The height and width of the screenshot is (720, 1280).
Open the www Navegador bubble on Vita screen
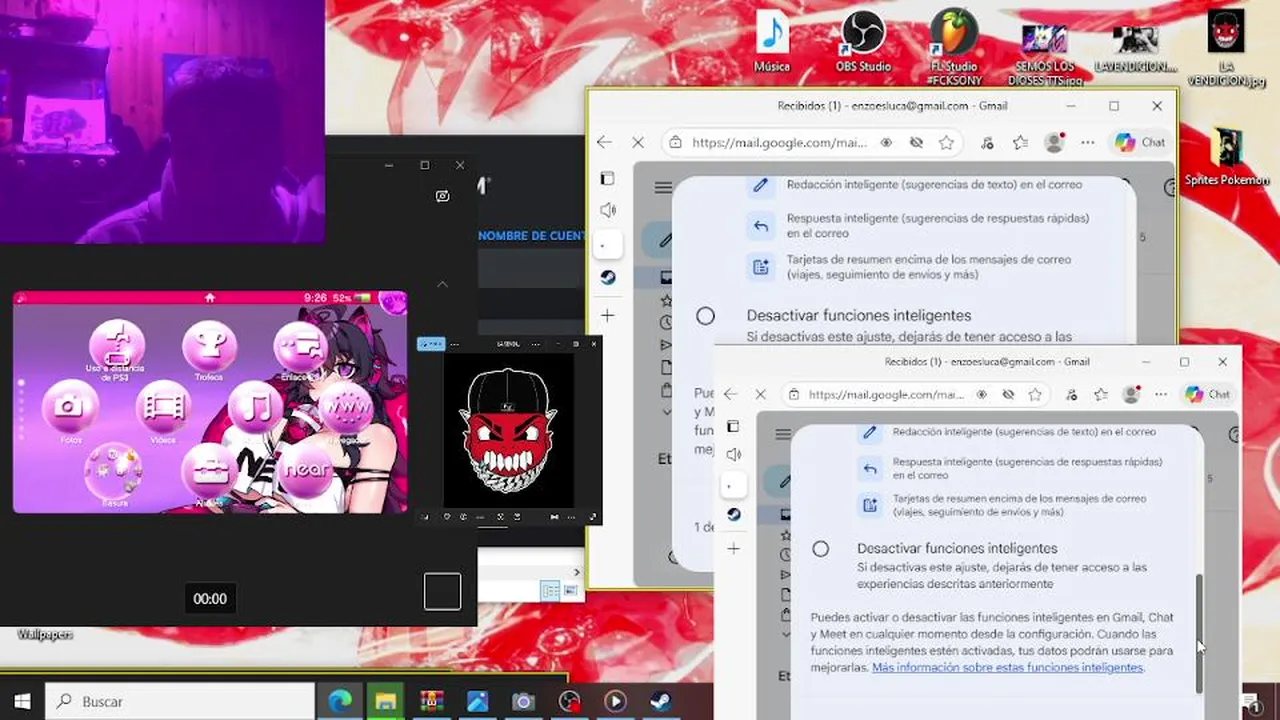(345, 406)
